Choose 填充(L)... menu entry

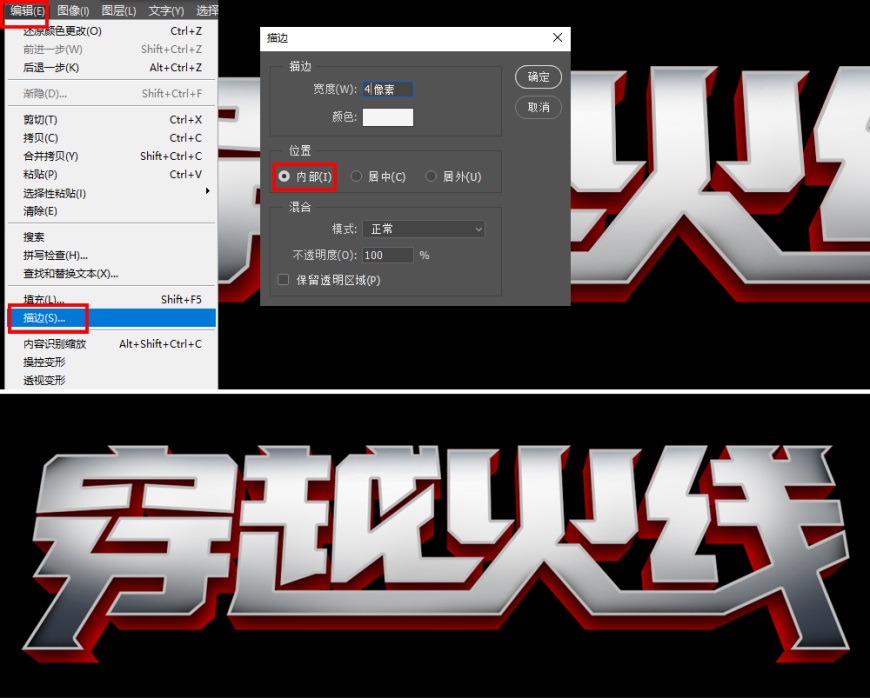click(x=111, y=299)
